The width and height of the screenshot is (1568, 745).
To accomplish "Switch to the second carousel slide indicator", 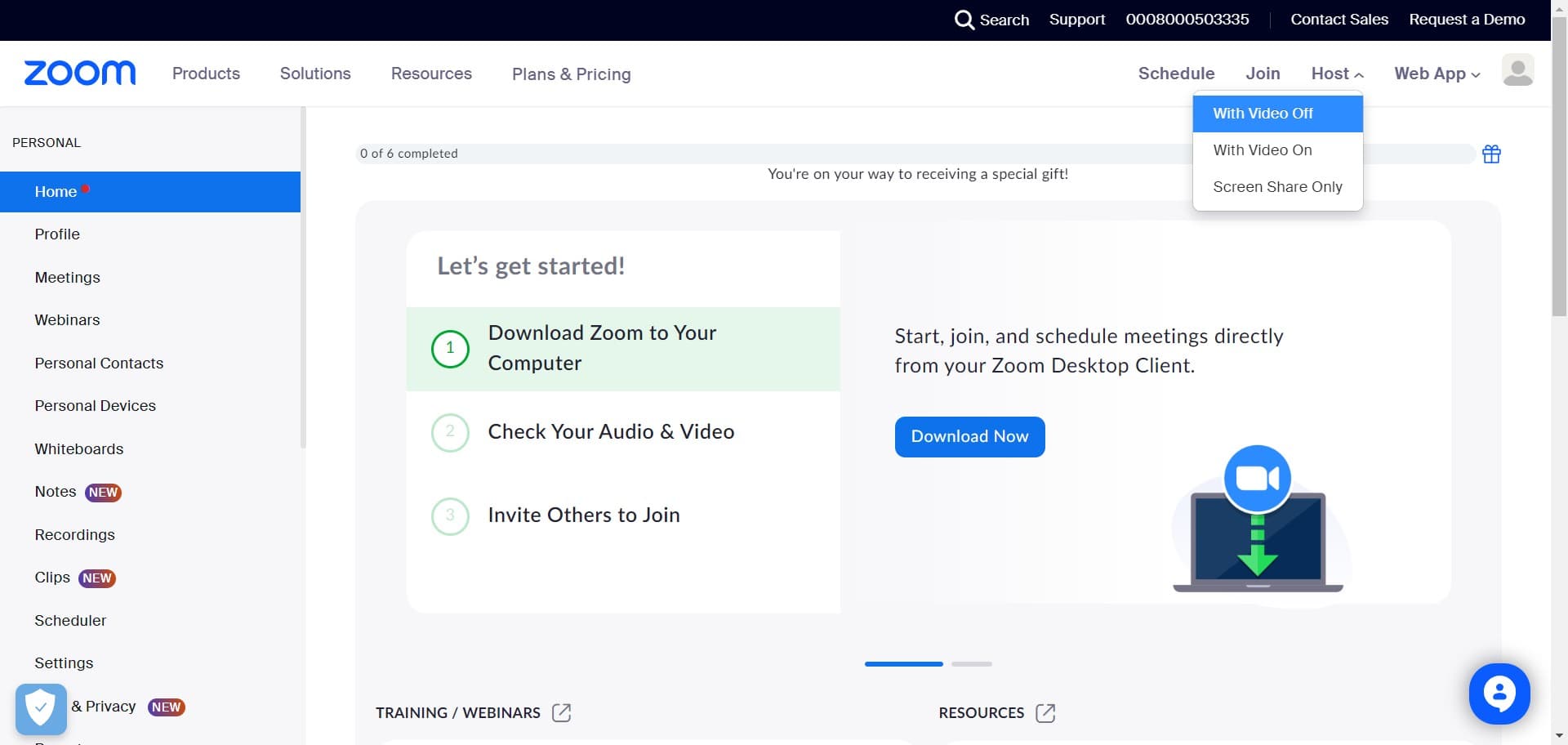I will 972,664.
